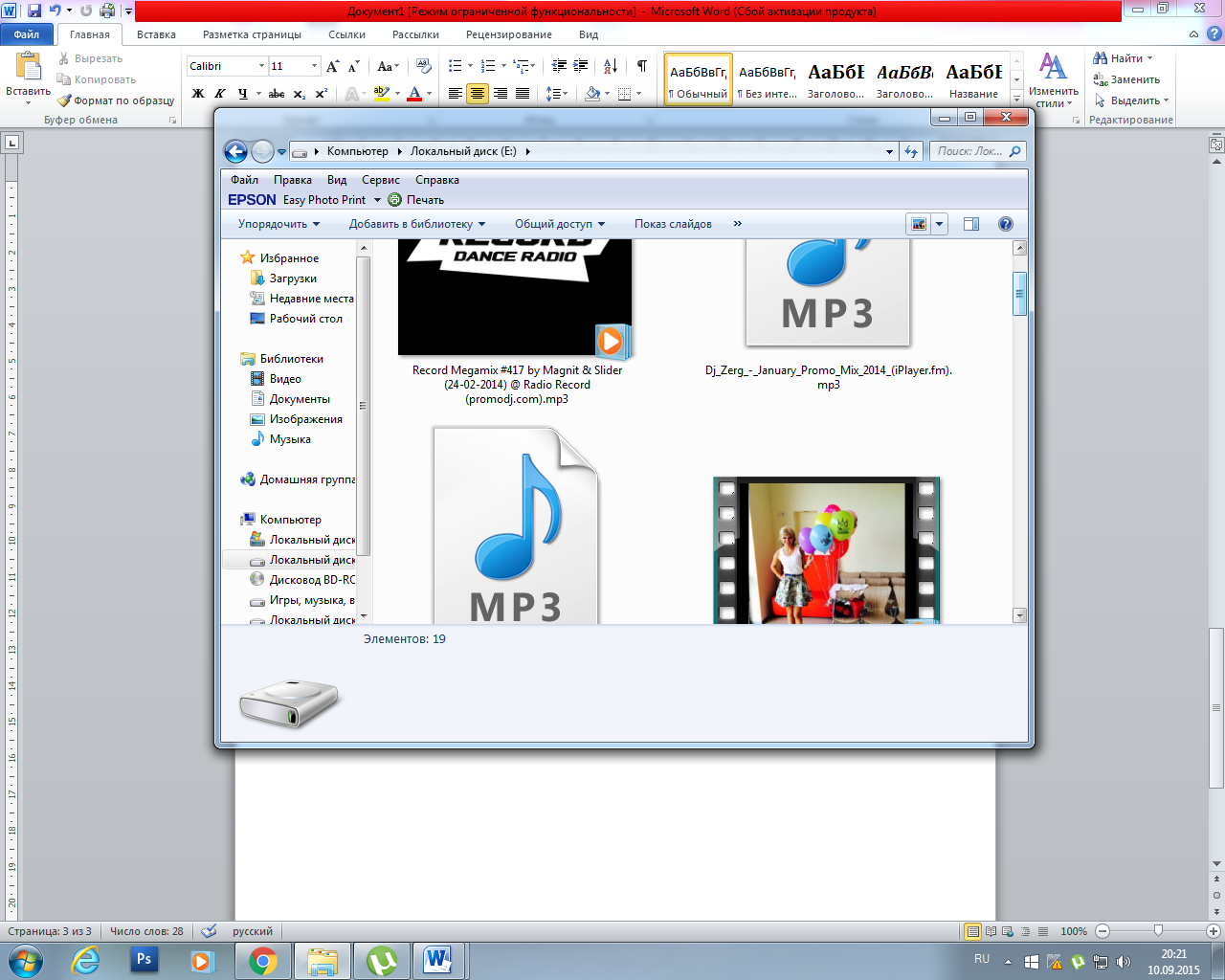The width and height of the screenshot is (1225, 980).
Task: Open the Рецензирование ribbon tab
Action: (509, 34)
